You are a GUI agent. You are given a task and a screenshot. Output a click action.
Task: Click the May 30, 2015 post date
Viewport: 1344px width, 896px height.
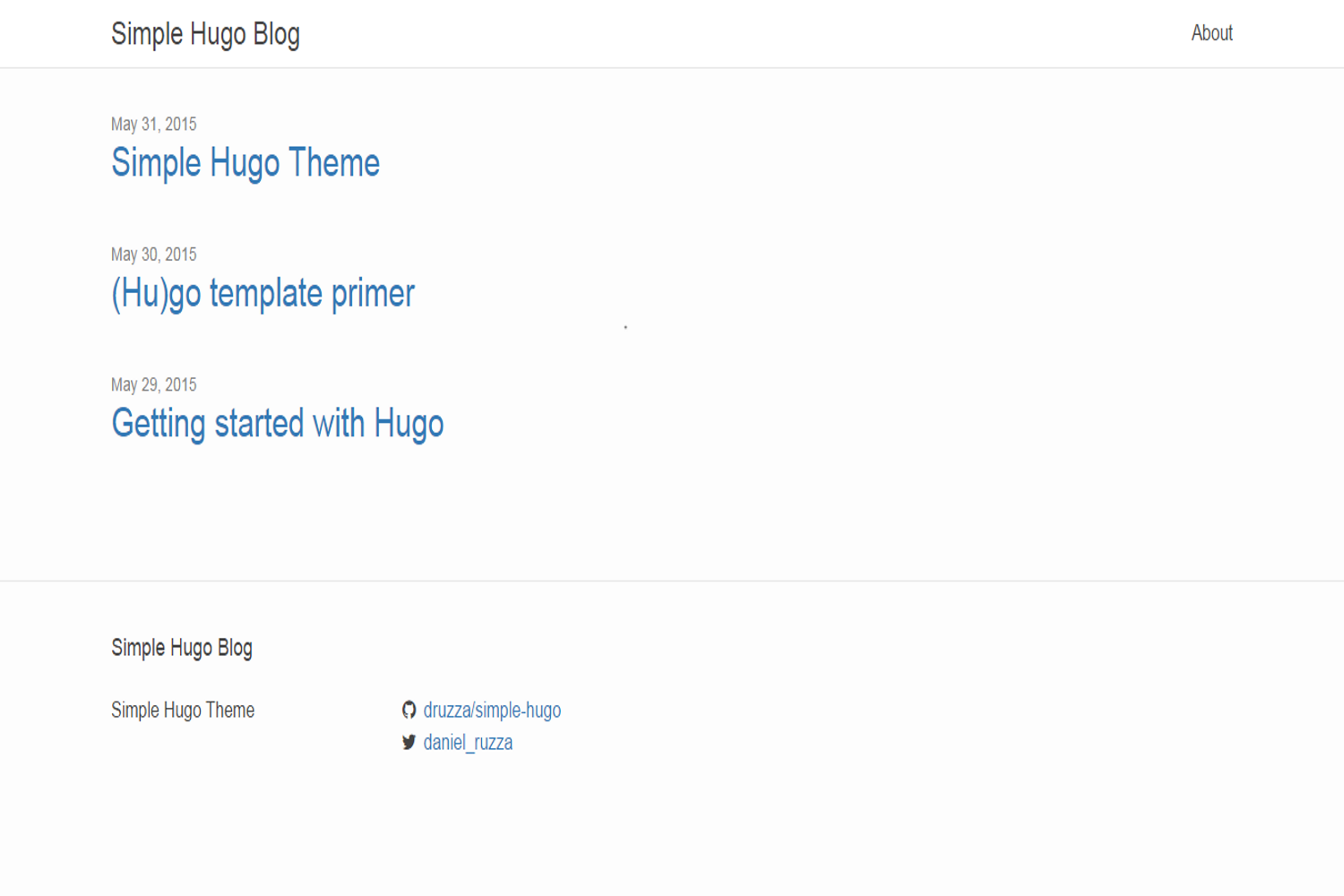153,254
